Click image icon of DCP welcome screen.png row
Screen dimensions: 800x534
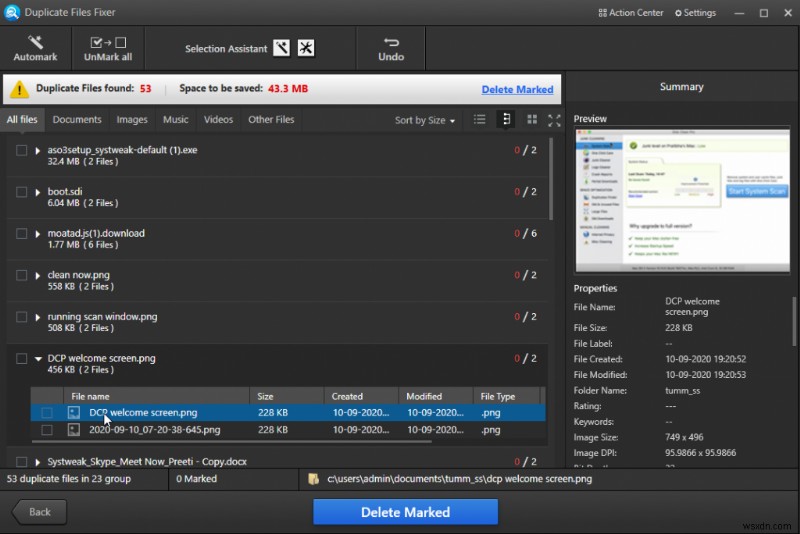[74, 413]
